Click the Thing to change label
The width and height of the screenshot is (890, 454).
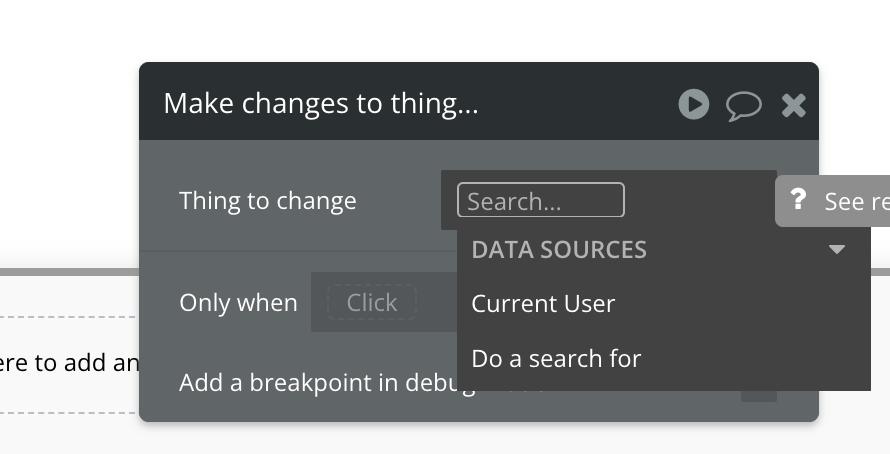tap(267, 201)
